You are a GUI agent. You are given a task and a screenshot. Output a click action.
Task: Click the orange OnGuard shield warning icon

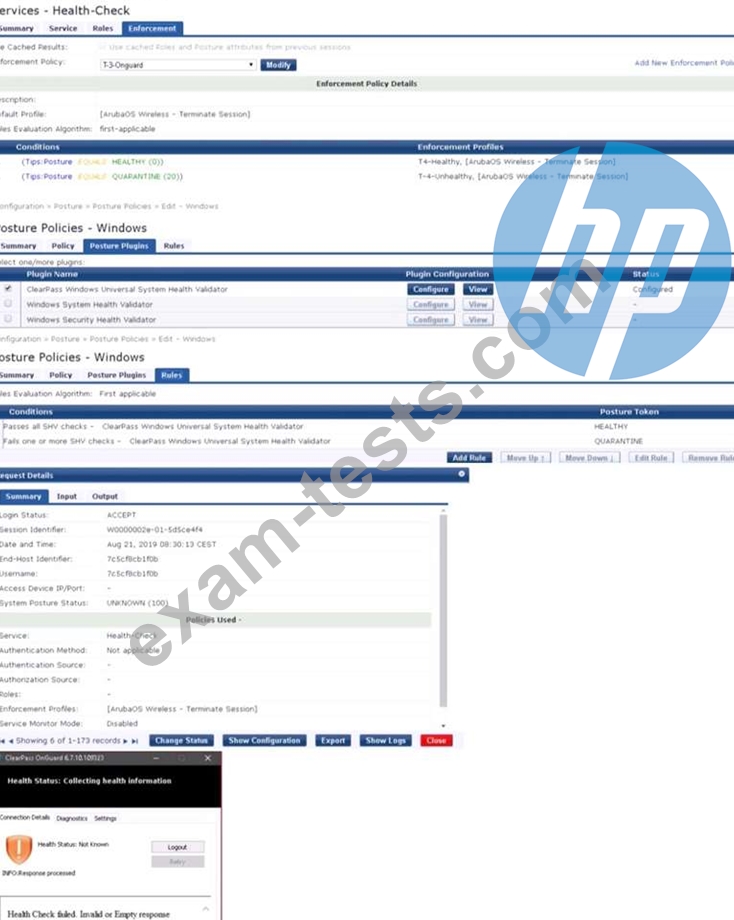tap(19, 849)
